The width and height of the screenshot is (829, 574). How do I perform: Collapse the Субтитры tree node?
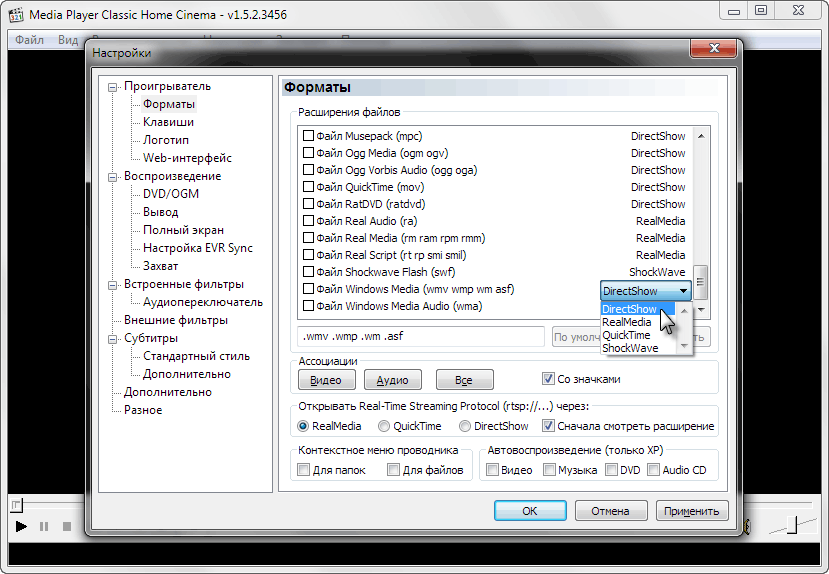coord(114,339)
